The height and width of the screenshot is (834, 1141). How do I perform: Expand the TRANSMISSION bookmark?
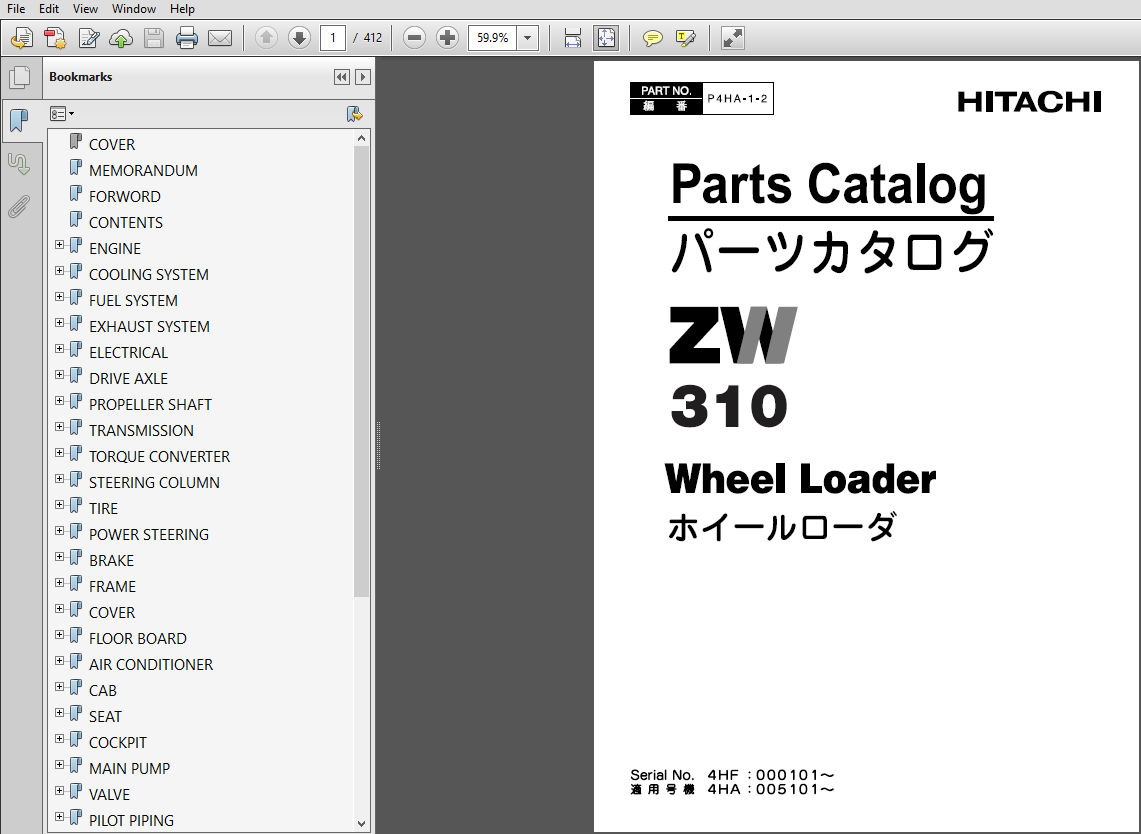click(x=60, y=427)
